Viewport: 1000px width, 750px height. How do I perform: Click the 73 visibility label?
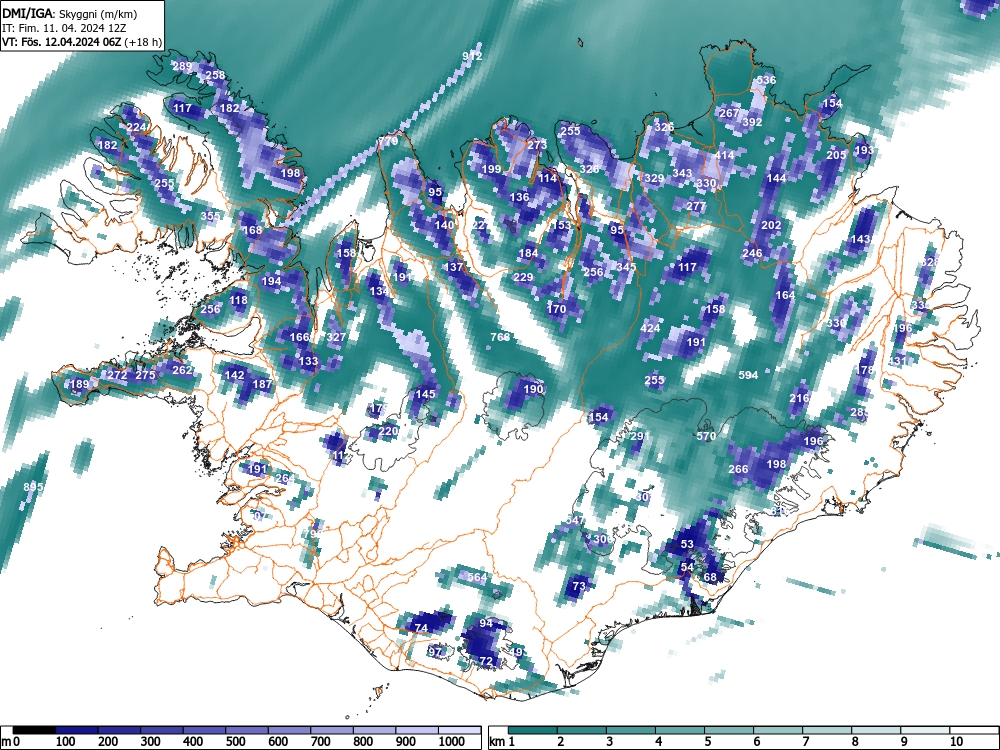[579, 586]
